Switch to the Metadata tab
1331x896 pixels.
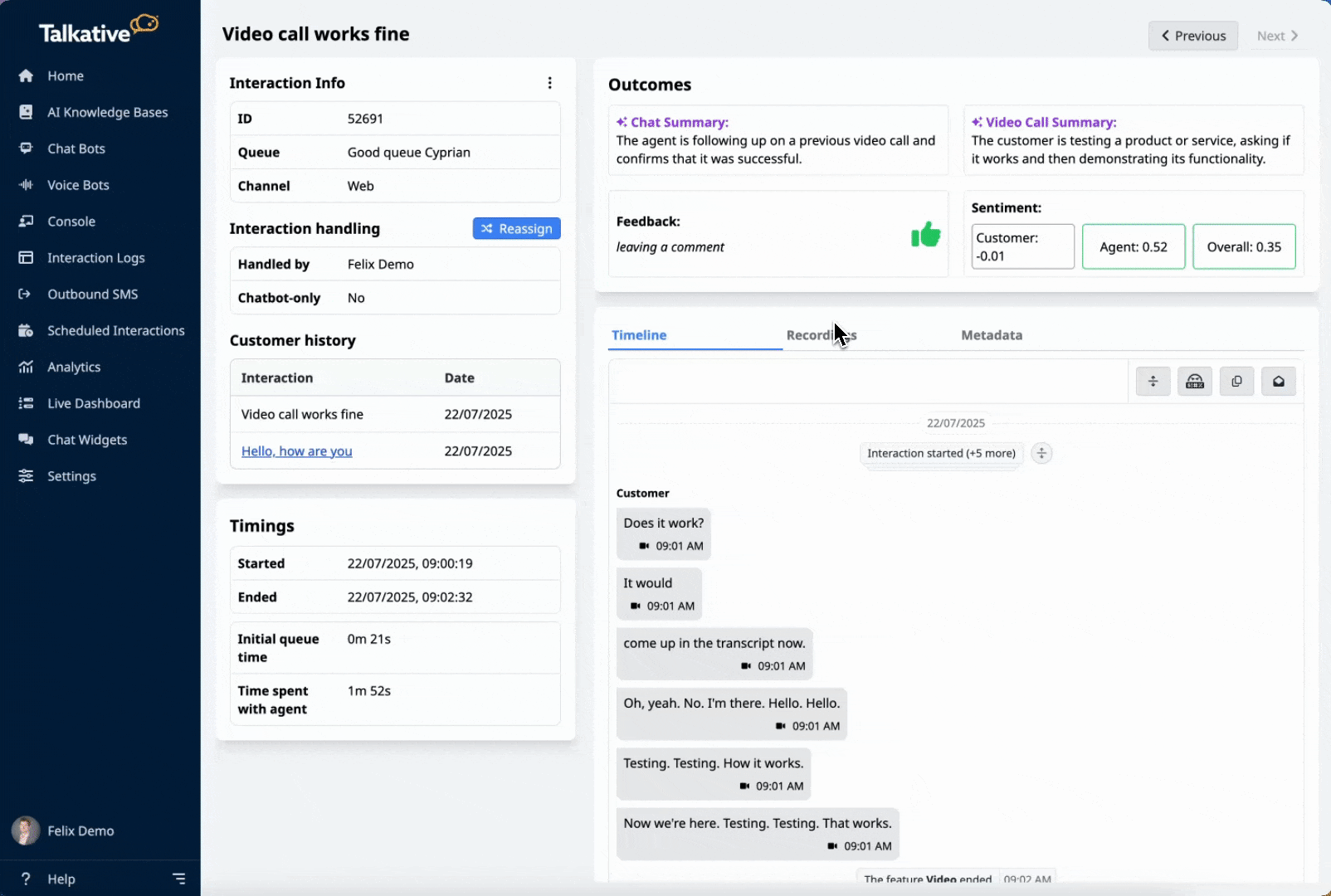click(992, 335)
